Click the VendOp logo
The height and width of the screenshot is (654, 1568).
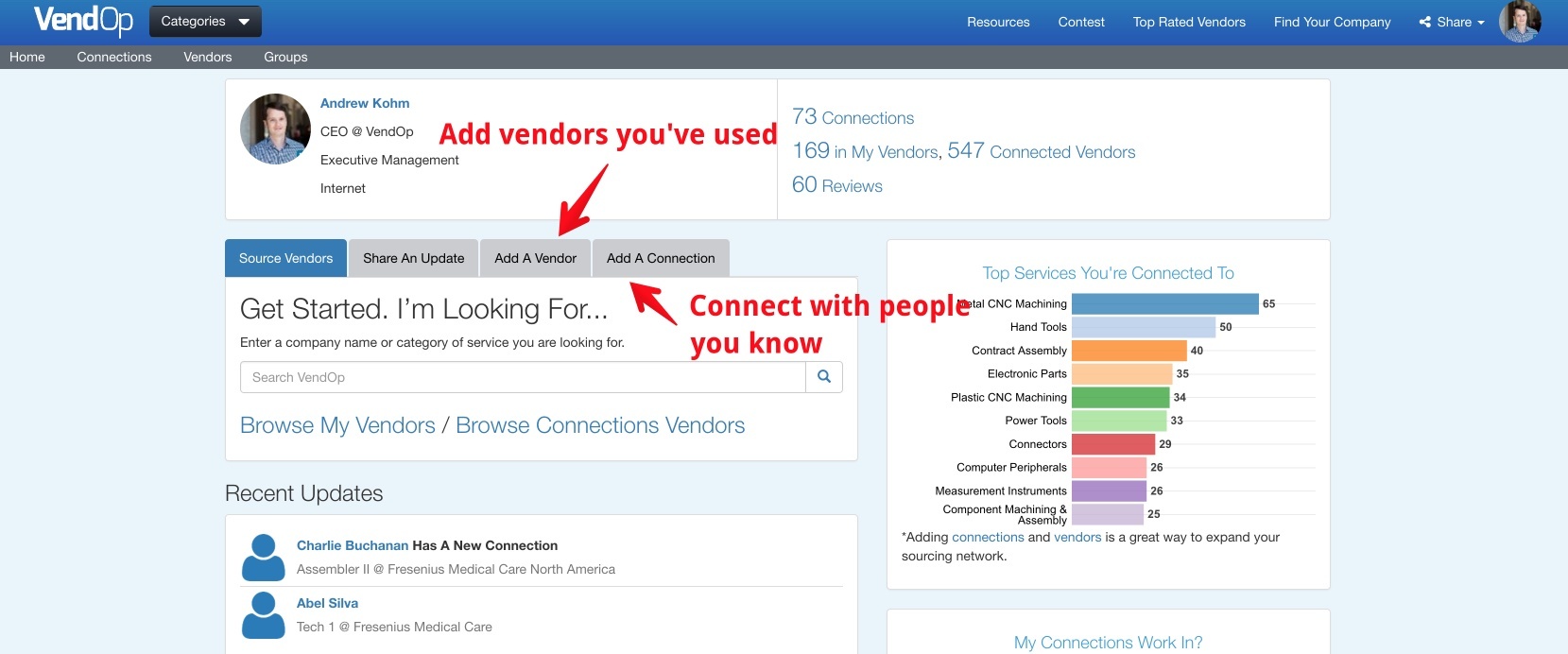83,21
